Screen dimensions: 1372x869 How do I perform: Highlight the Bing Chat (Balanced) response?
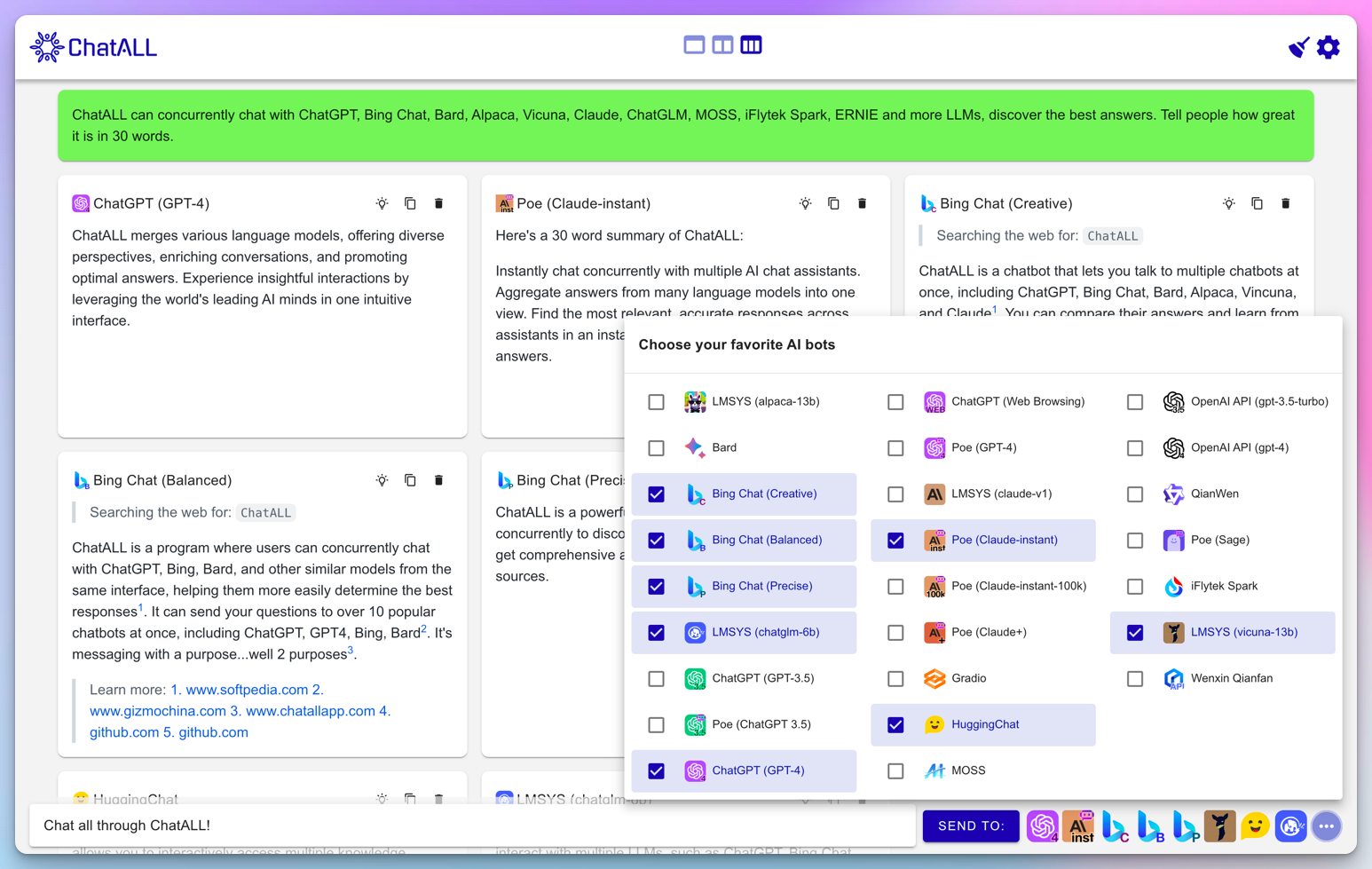coord(382,480)
